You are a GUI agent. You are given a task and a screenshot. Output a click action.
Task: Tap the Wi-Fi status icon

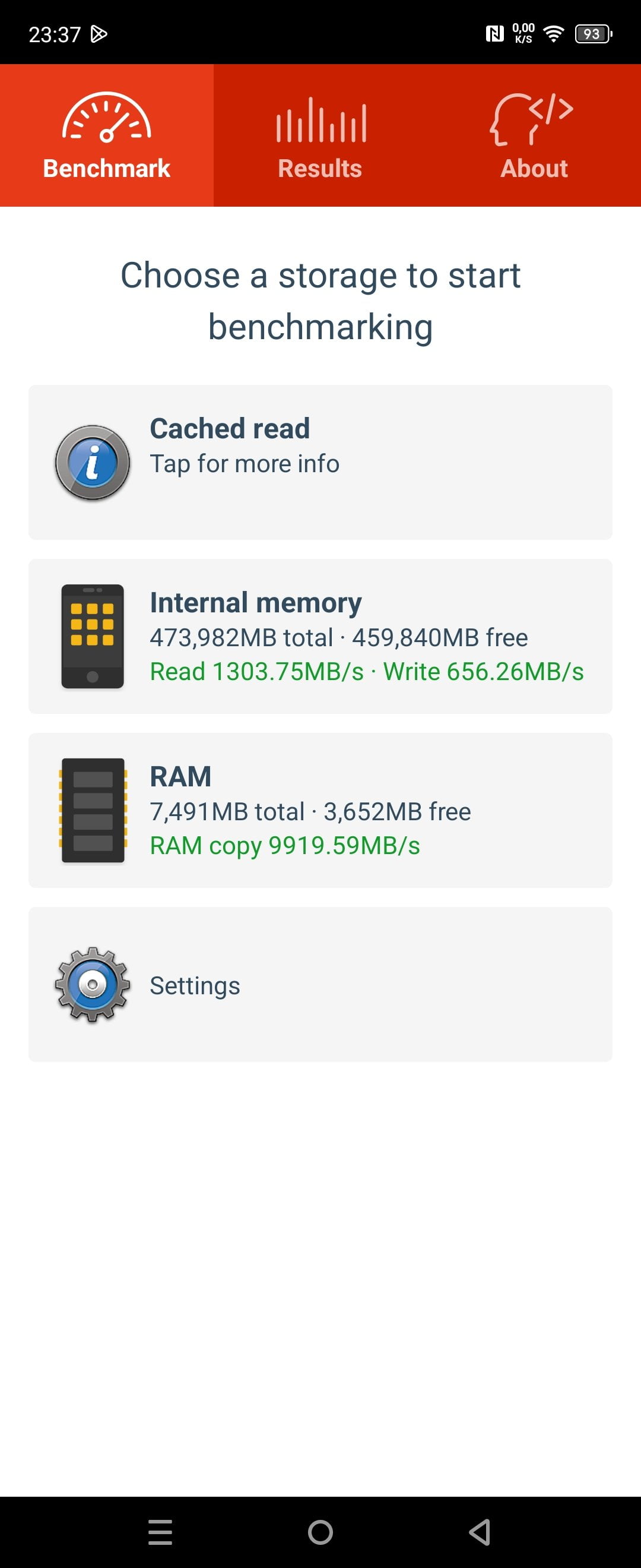coord(553,34)
